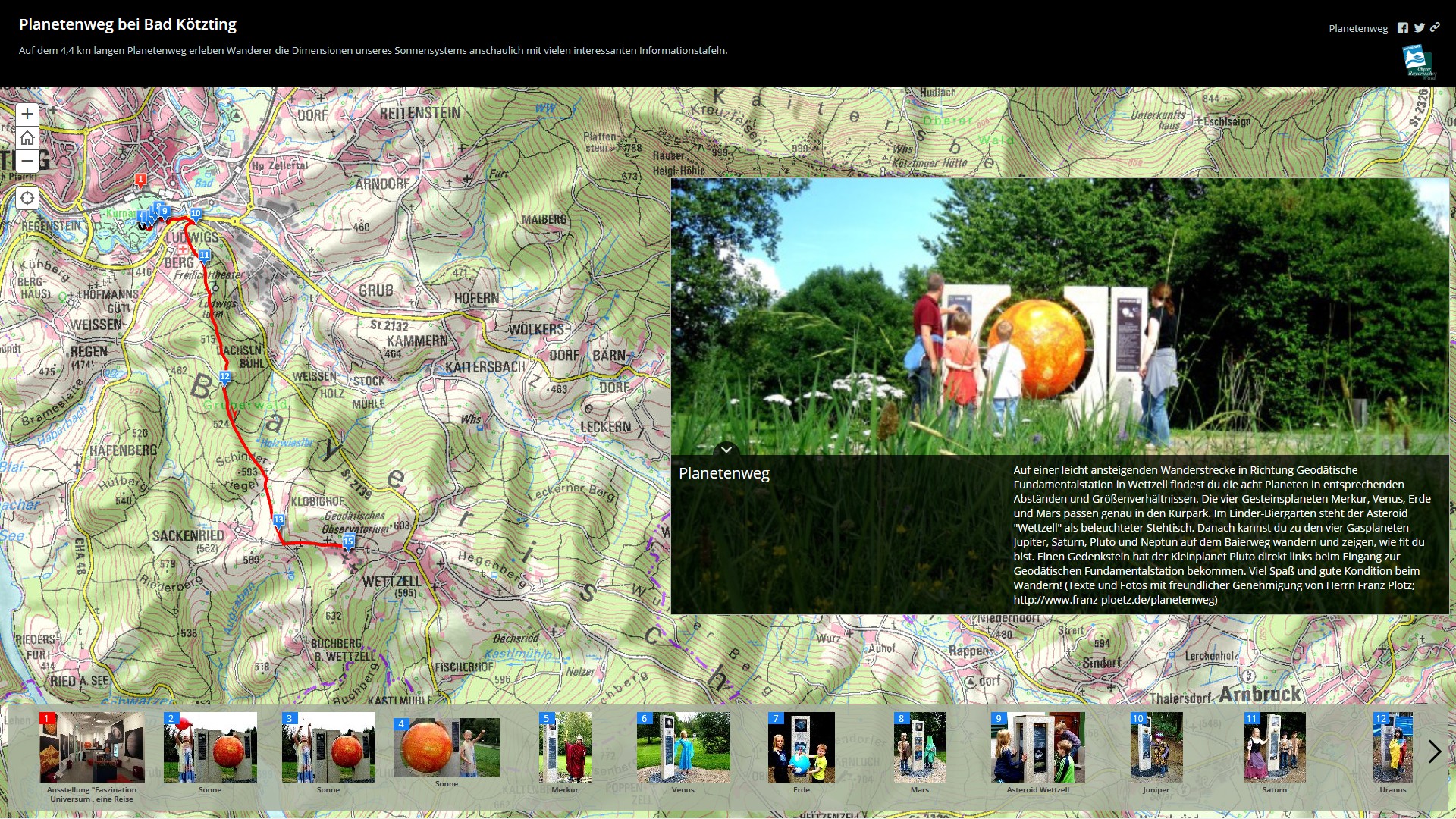
Task: Copy share link icon
Action: click(1435, 28)
